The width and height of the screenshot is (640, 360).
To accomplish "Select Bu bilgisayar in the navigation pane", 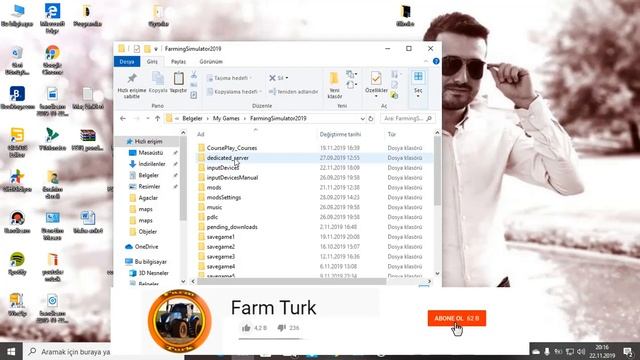I will [x=150, y=262].
